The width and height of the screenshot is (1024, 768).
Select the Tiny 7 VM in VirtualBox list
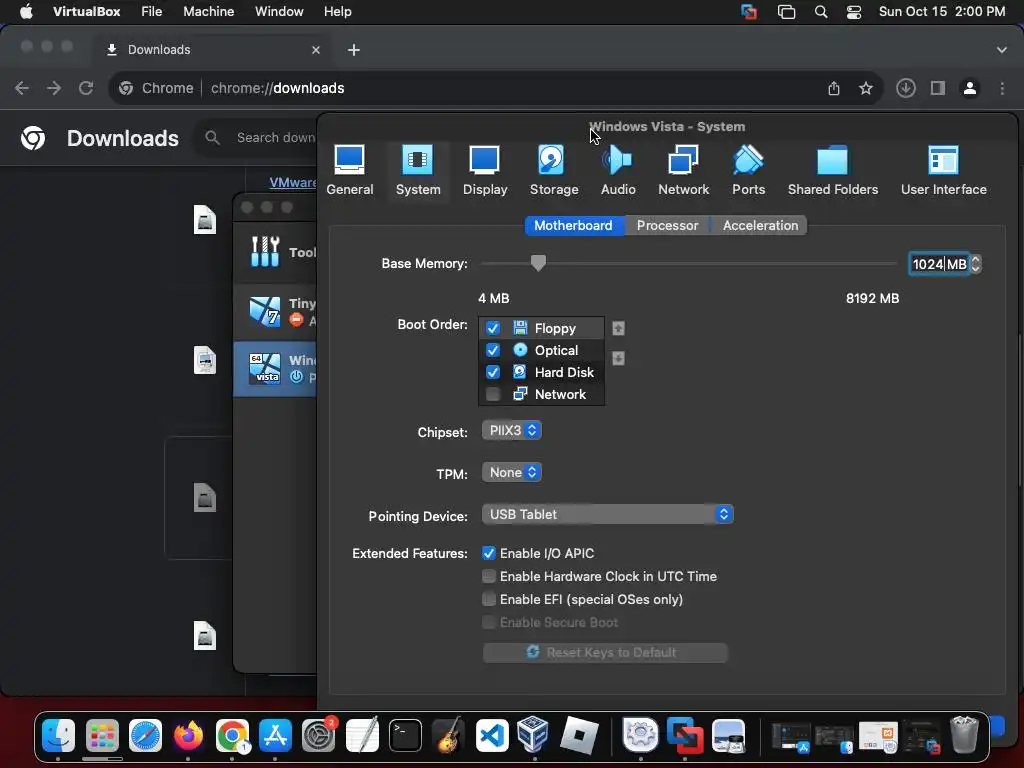tap(275, 312)
